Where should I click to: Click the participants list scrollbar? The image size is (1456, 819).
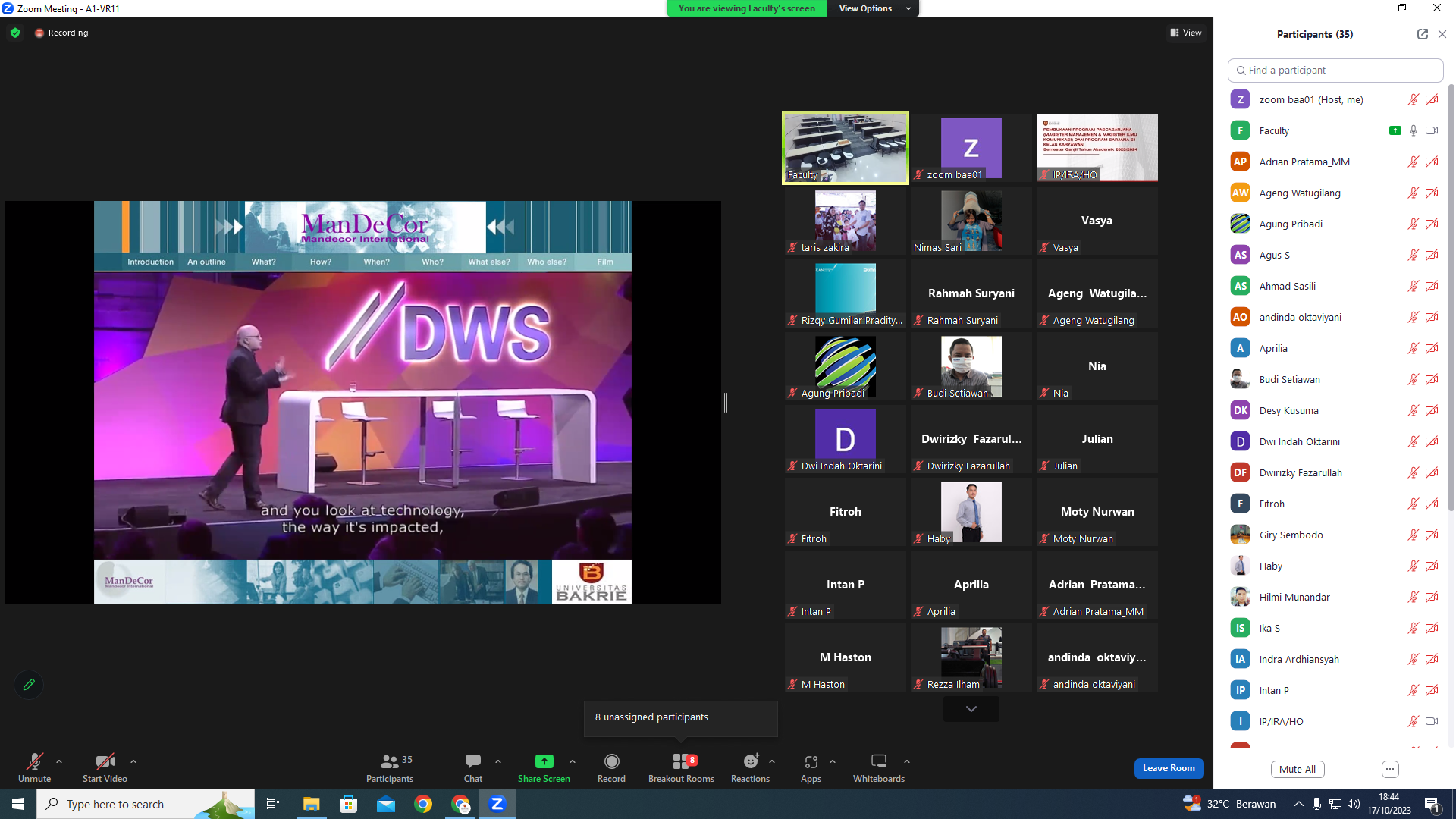click(x=1451, y=296)
